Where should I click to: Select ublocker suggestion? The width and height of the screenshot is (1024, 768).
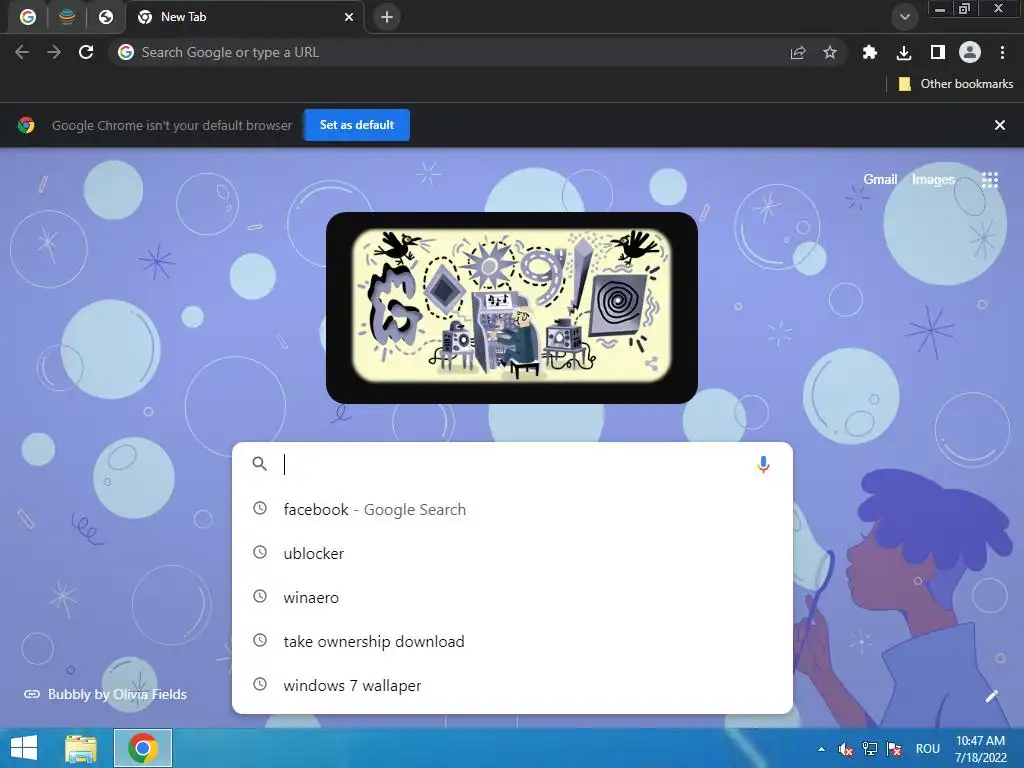point(513,553)
